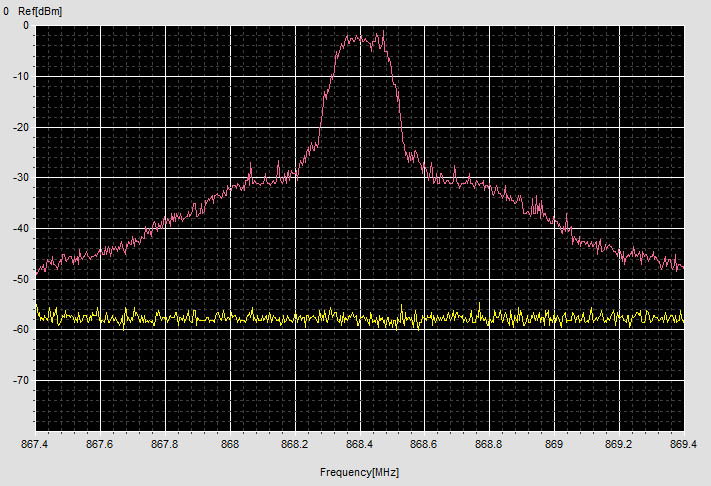Click the -10 dBm axis label
The width and height of the screenshot is (711, 486).
pyautogui.click(x=21, y=76)
